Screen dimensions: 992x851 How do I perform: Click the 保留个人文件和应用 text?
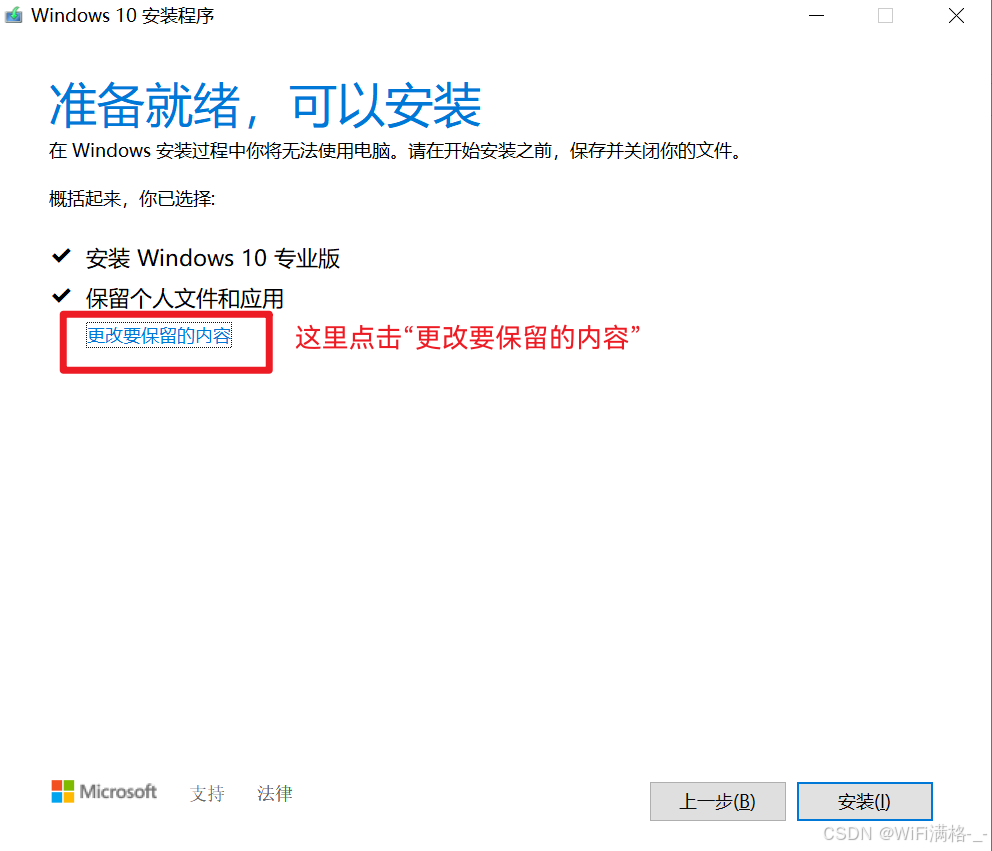point(185,299)
